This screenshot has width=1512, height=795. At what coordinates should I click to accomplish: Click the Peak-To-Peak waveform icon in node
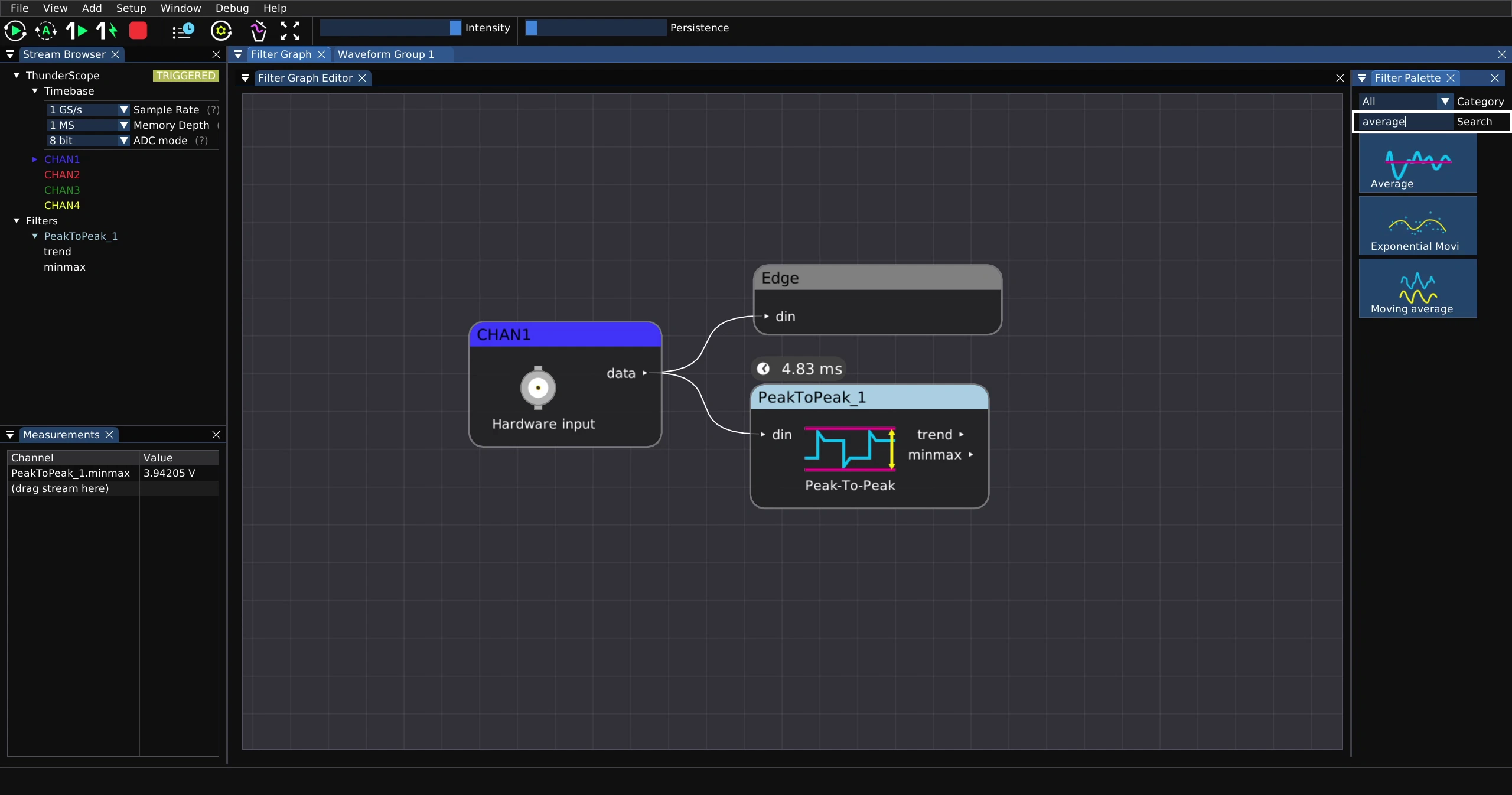click(850, 449)
